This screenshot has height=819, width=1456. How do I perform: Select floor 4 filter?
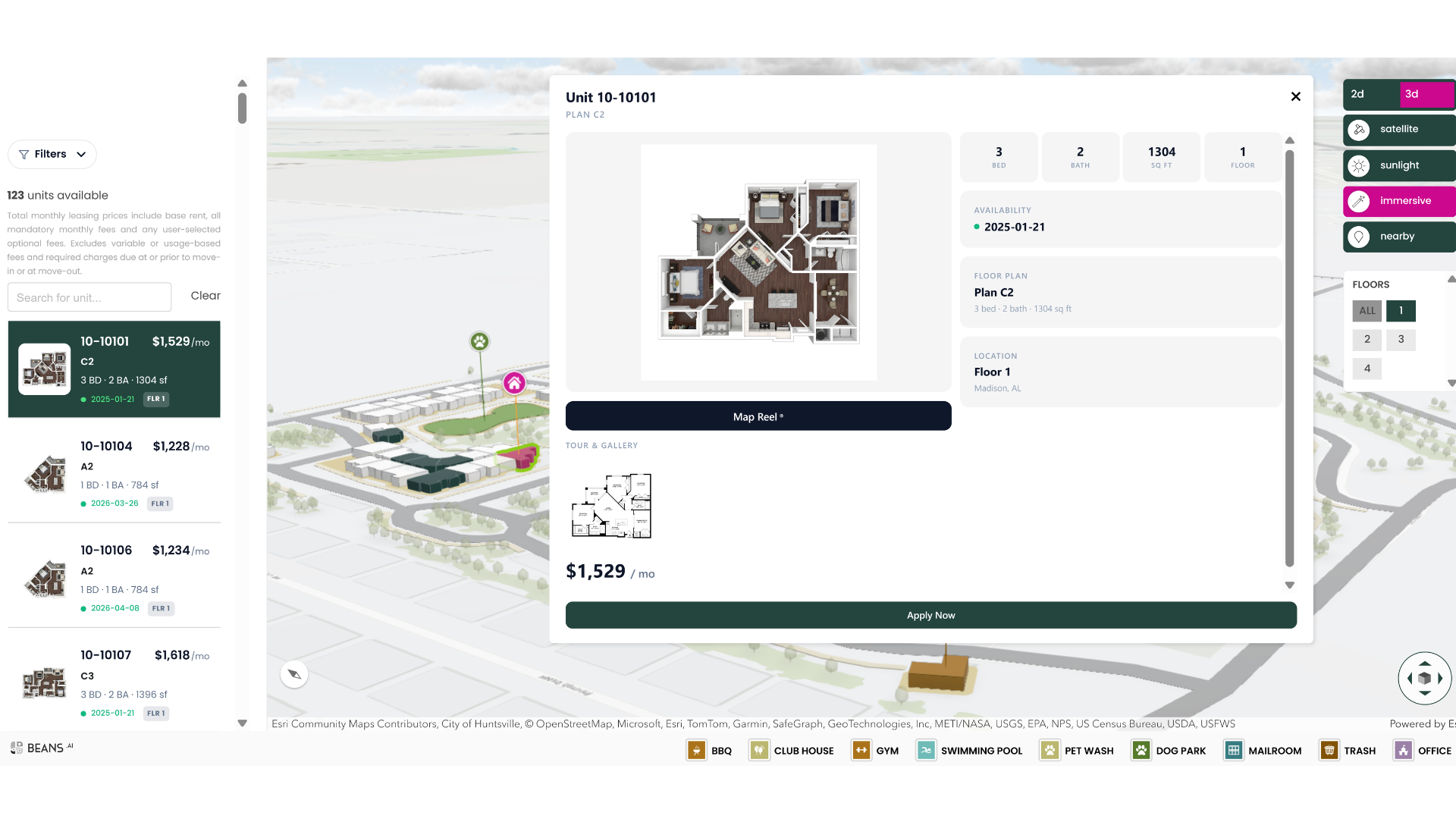[x=1367, y=369]
